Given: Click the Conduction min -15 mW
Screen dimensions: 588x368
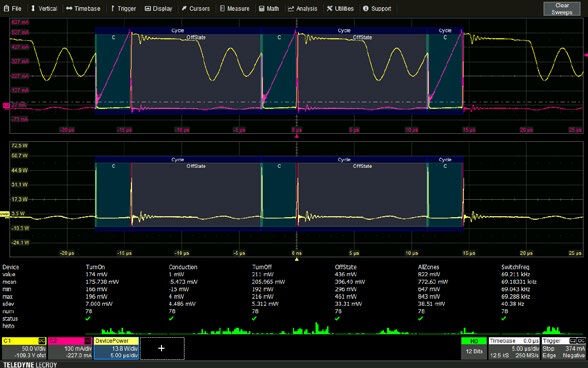Looking at the screenshot, I should [x=180, y=289].
